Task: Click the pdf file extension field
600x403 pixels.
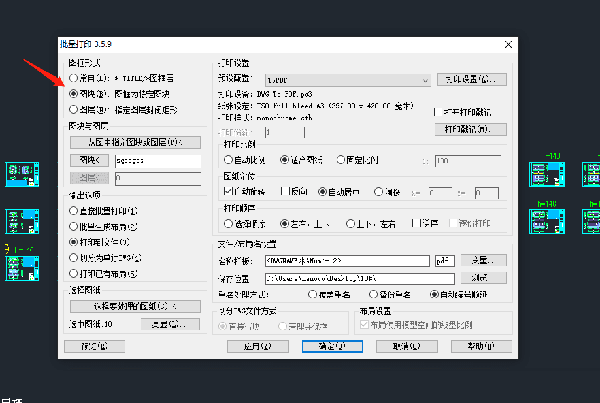Action: click(445, 261)
